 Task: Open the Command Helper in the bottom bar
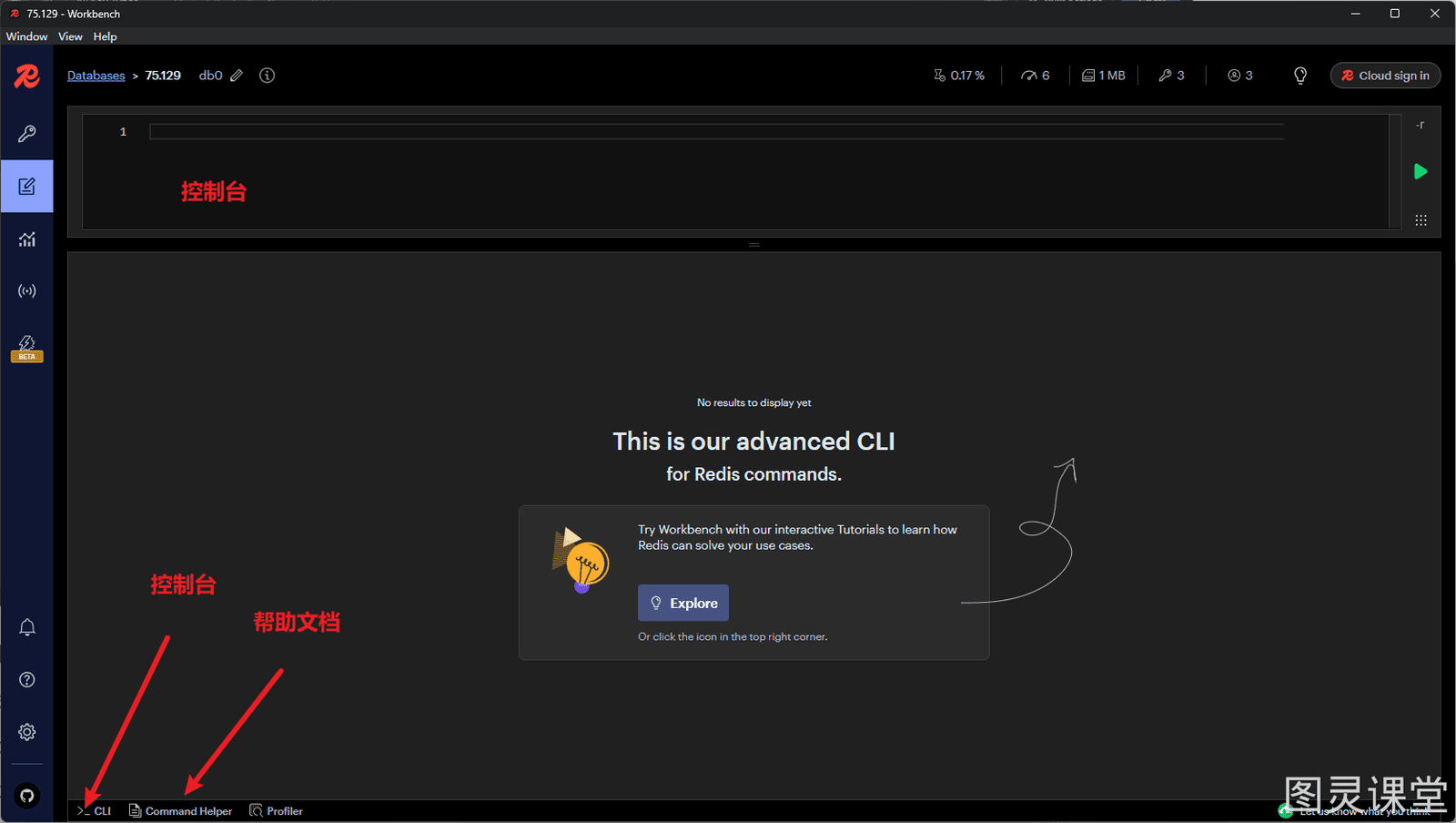[x=181, y=811]
